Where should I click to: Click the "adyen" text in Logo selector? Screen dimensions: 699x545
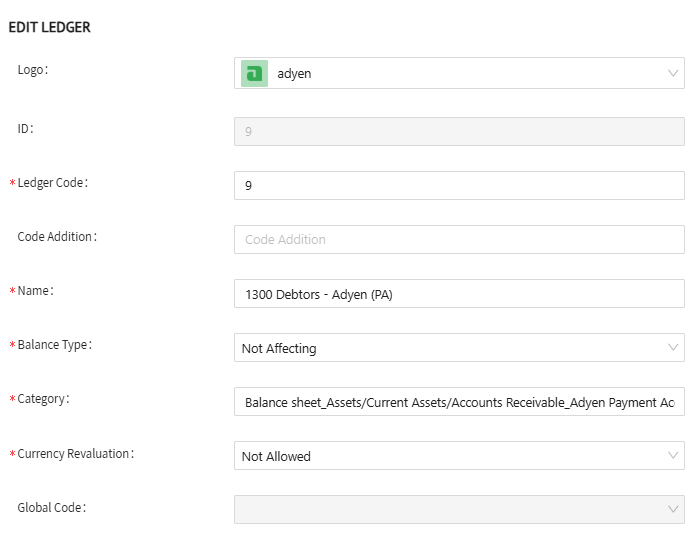294,74
